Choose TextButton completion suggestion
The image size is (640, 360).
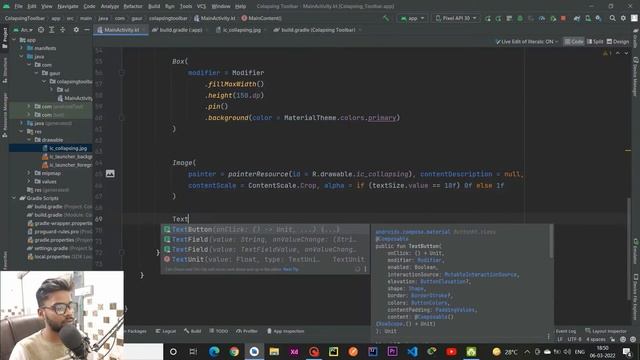[x=264, y=229]
